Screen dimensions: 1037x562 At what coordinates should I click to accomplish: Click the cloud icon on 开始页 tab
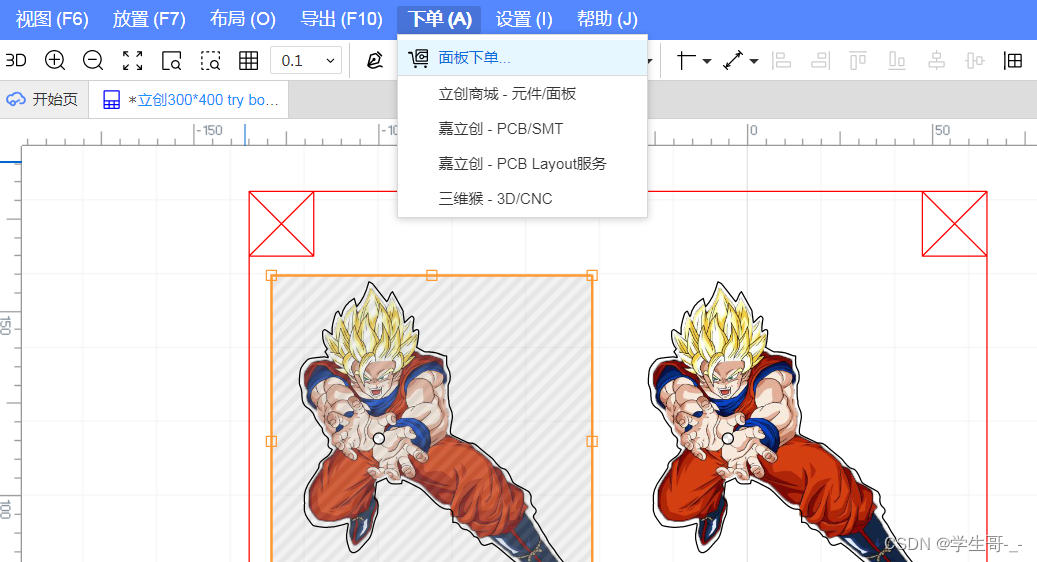point(16,100)
